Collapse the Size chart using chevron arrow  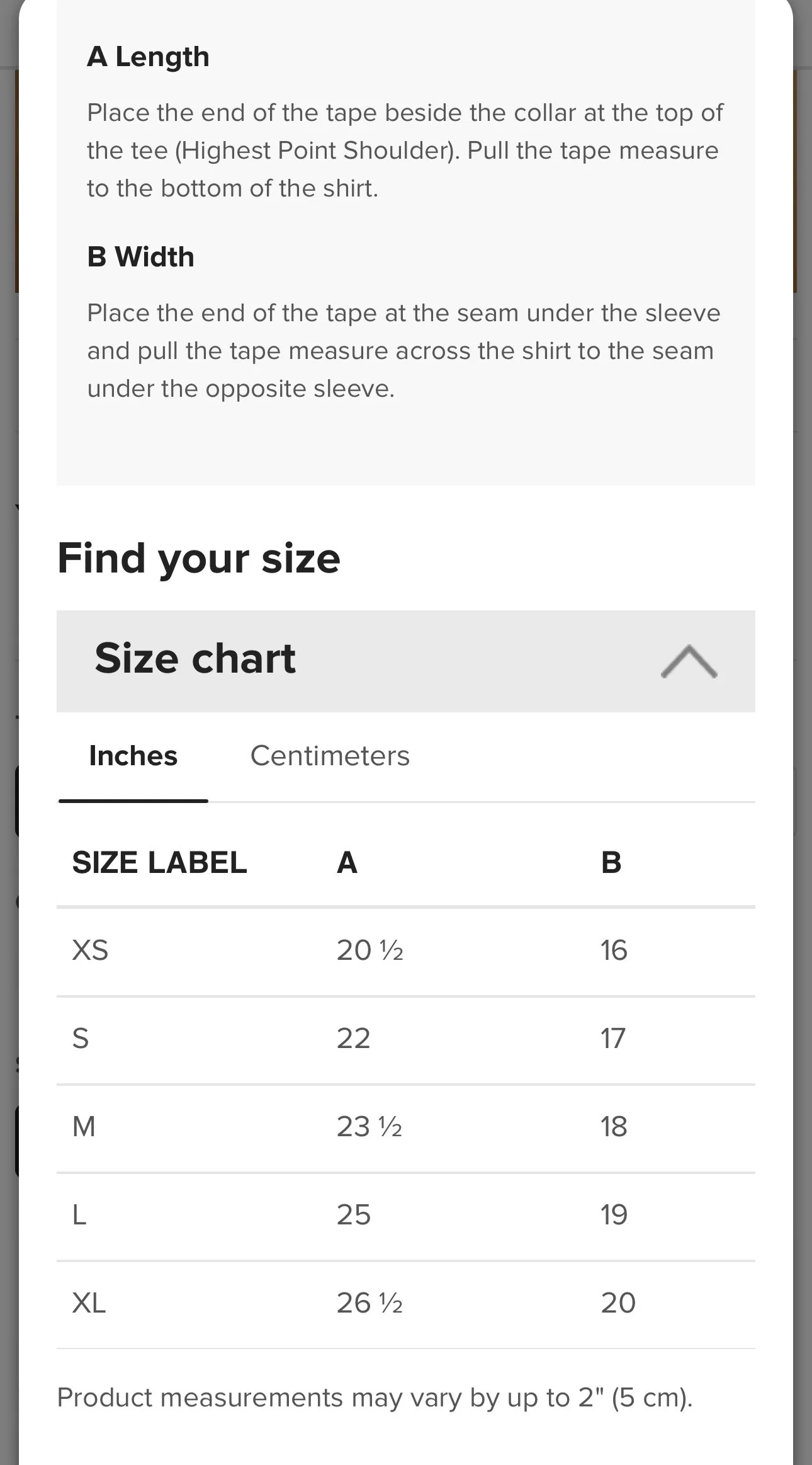tap(689, 661)
